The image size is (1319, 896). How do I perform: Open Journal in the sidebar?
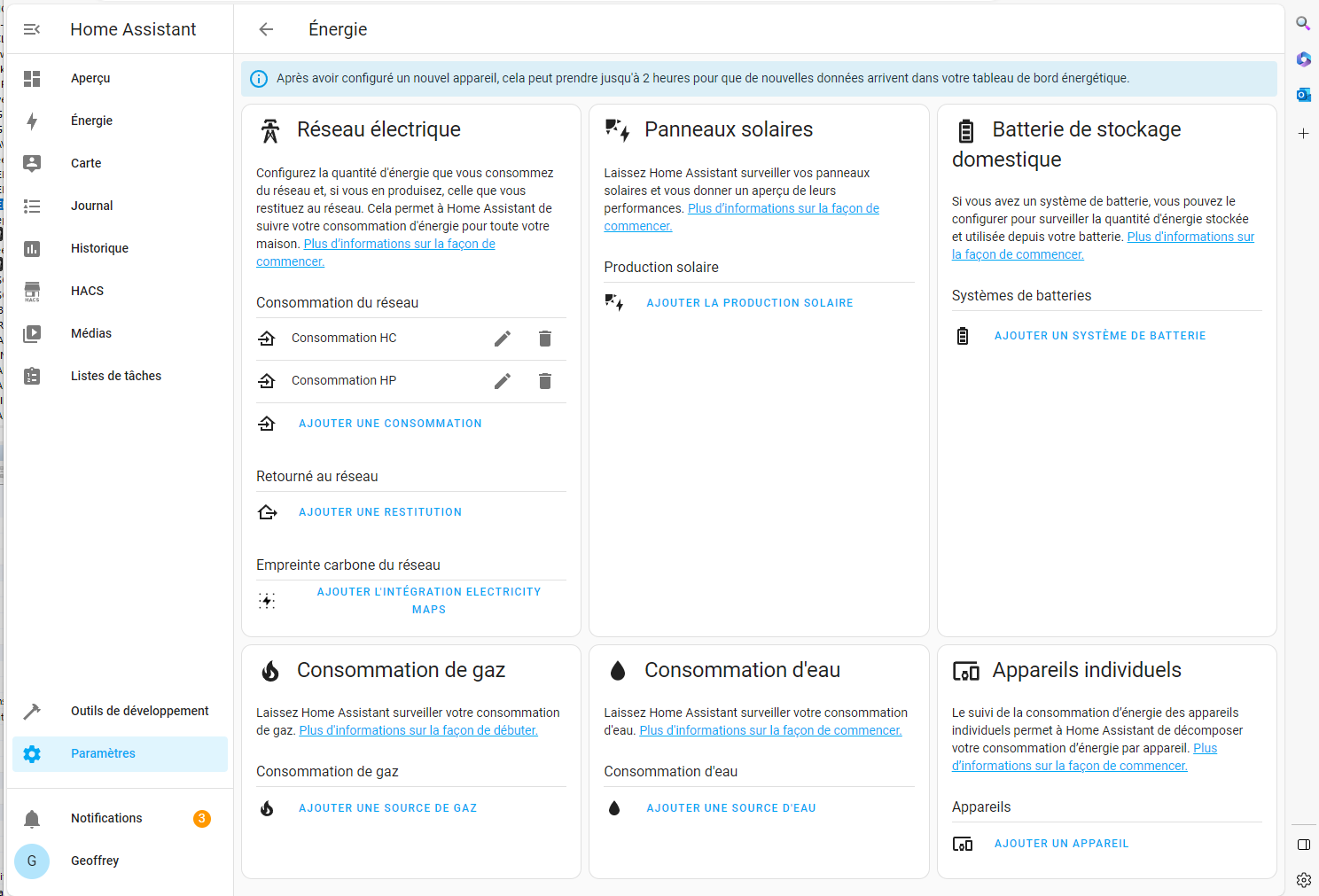click(120, 206)
